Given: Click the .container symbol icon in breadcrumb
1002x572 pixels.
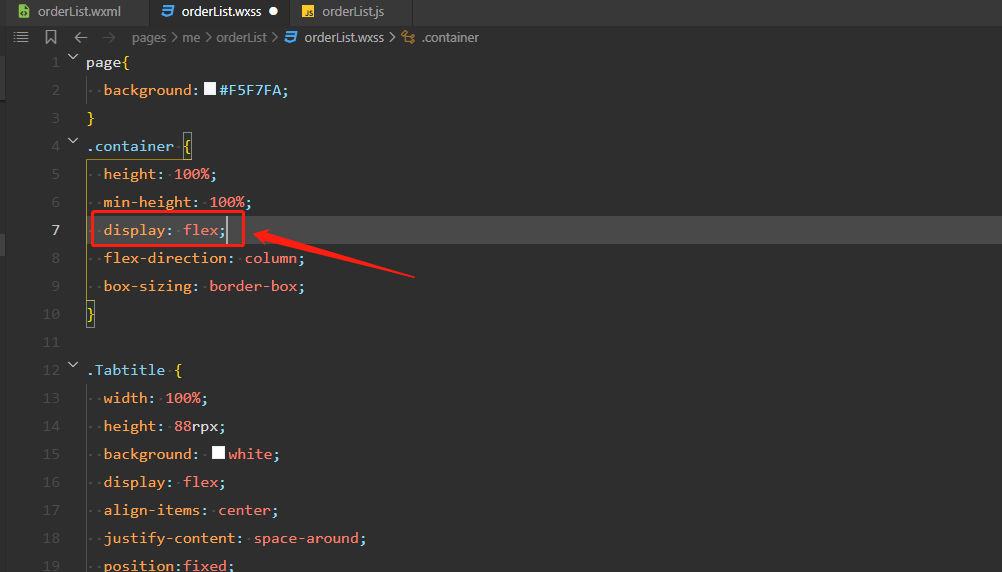Looking at the screenshot, I should pyautogui.click(x=408, y=37).
